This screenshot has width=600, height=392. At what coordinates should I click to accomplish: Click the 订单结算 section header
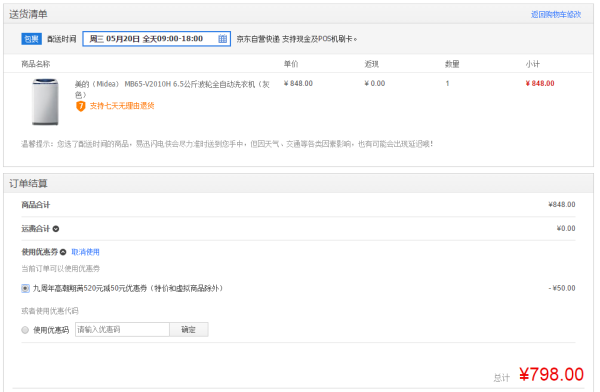tap(28, 183)
